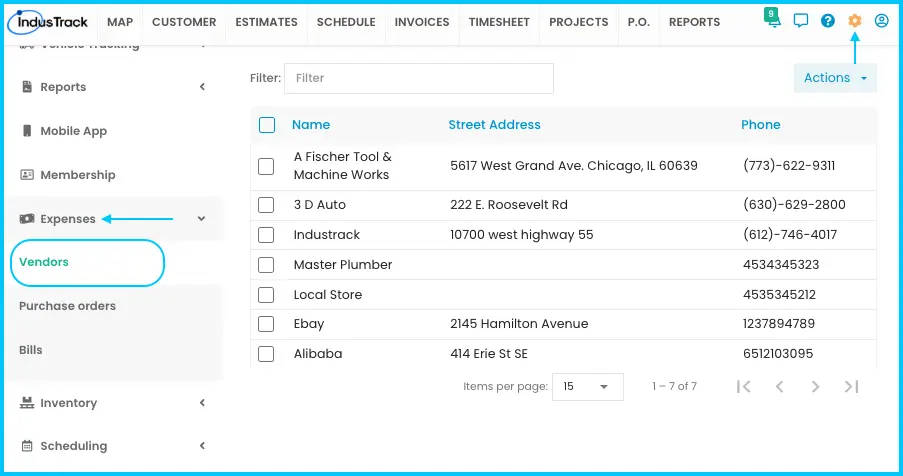Open the SCHEDULE tab

coord(346,22)
